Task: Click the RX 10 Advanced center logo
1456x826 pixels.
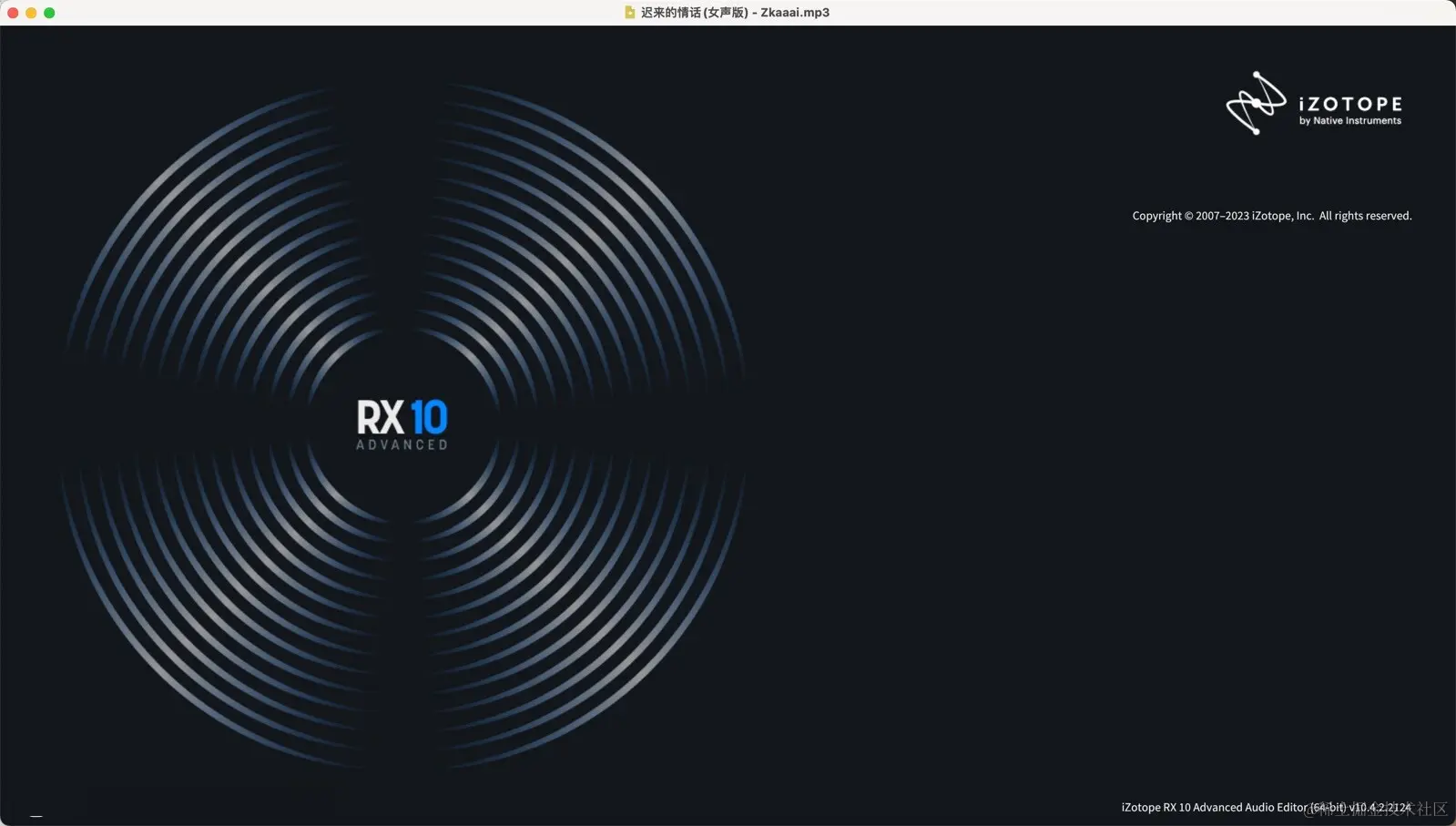Action: click(402, 424)
